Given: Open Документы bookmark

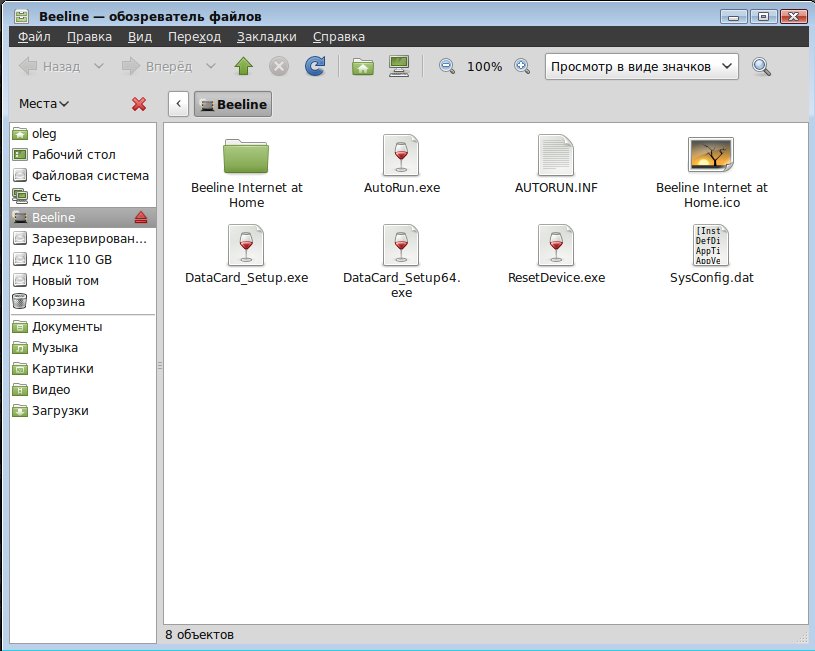Looking at the screenshot, I should (x=83, y=327).
